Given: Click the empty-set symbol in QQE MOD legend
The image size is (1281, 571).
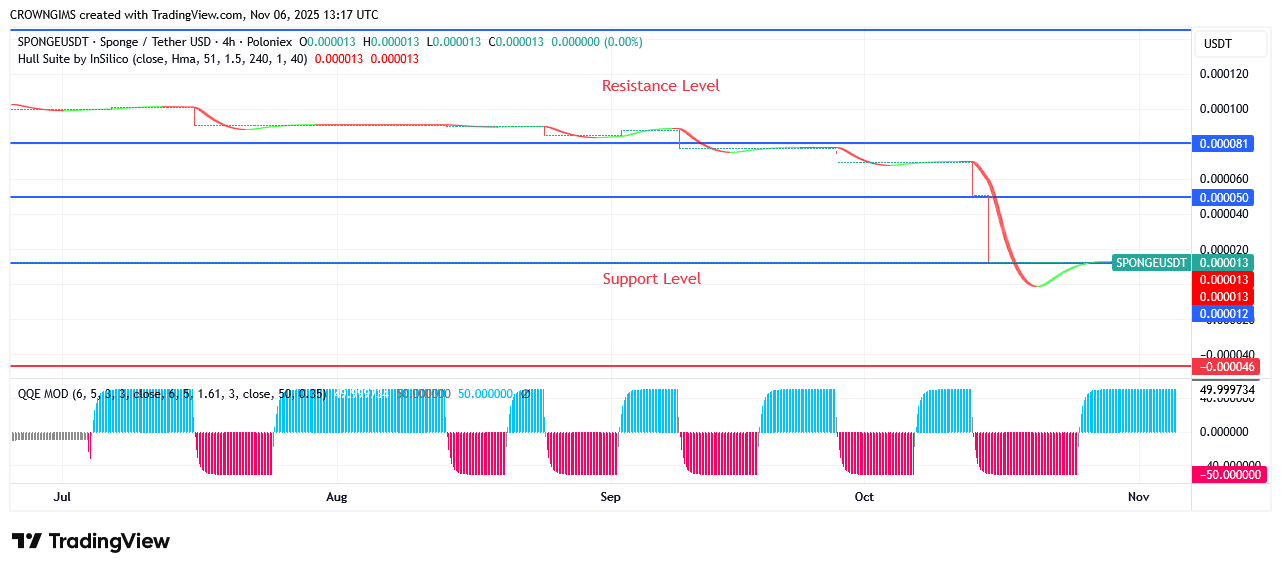Looking at the screenshot, I should click(526, 394).
